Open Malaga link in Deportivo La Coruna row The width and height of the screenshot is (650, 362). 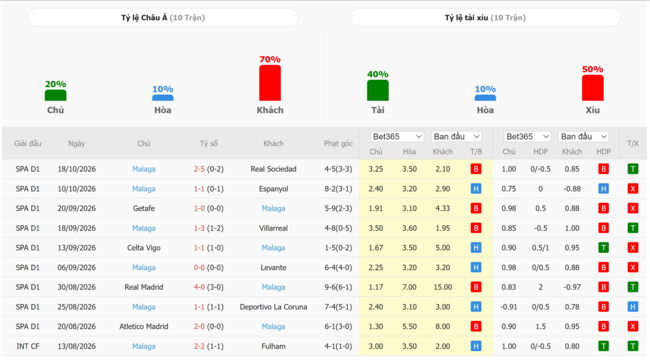coord(144,307)
